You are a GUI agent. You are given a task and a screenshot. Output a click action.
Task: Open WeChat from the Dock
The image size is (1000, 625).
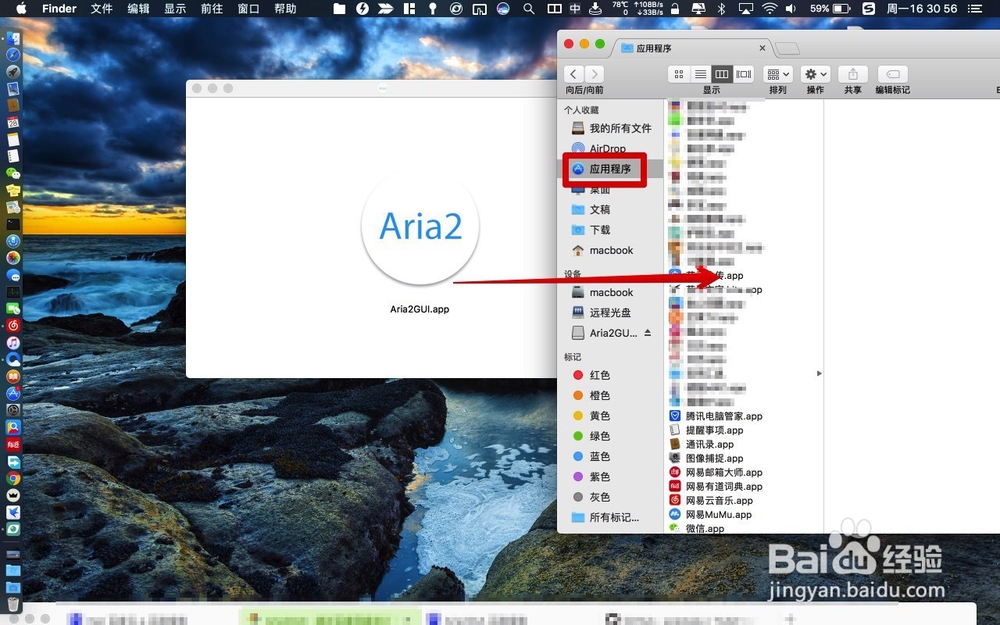[x=13, y=173]
